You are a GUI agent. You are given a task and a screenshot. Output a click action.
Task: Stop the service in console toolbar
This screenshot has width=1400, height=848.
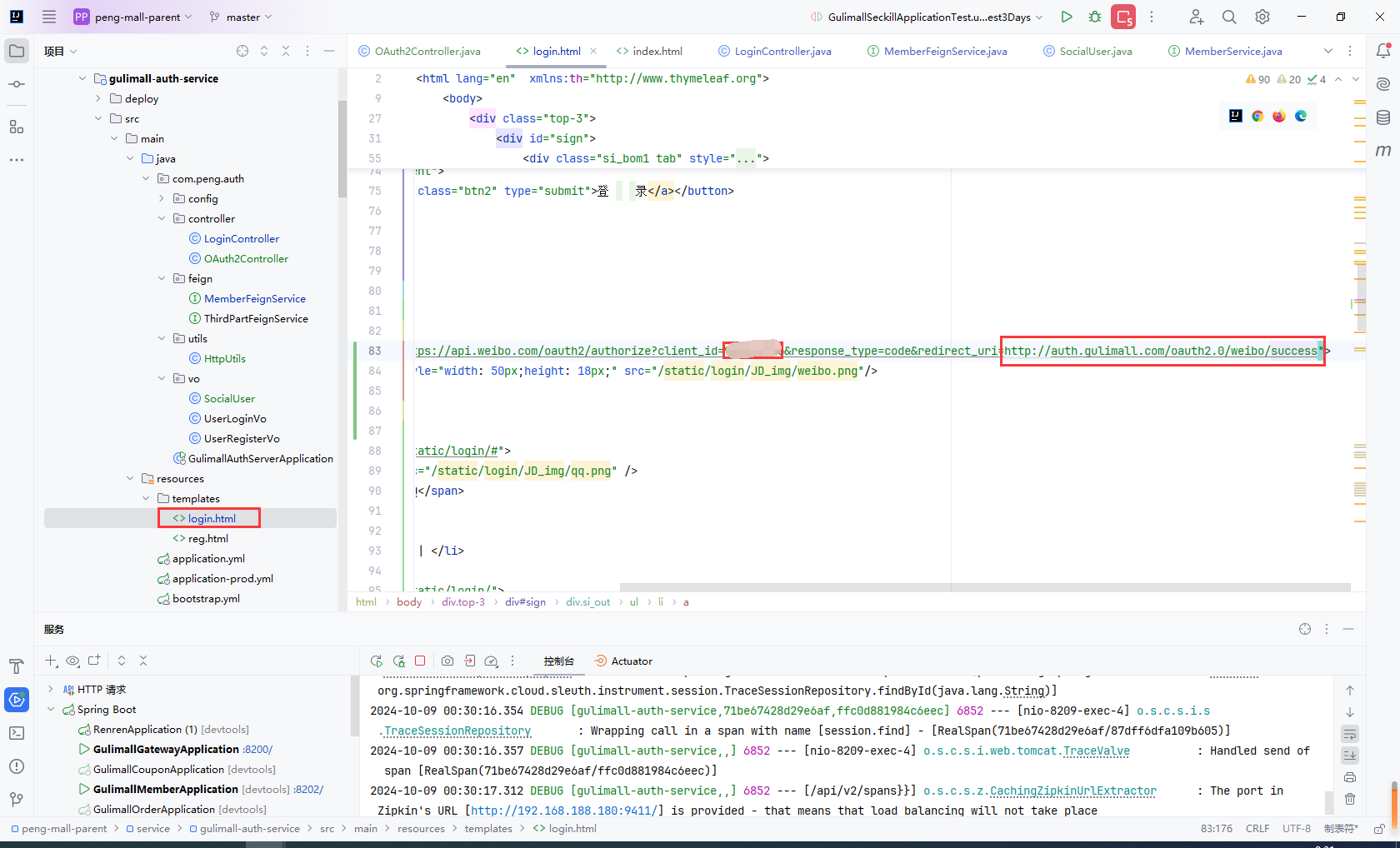[420, 661]
